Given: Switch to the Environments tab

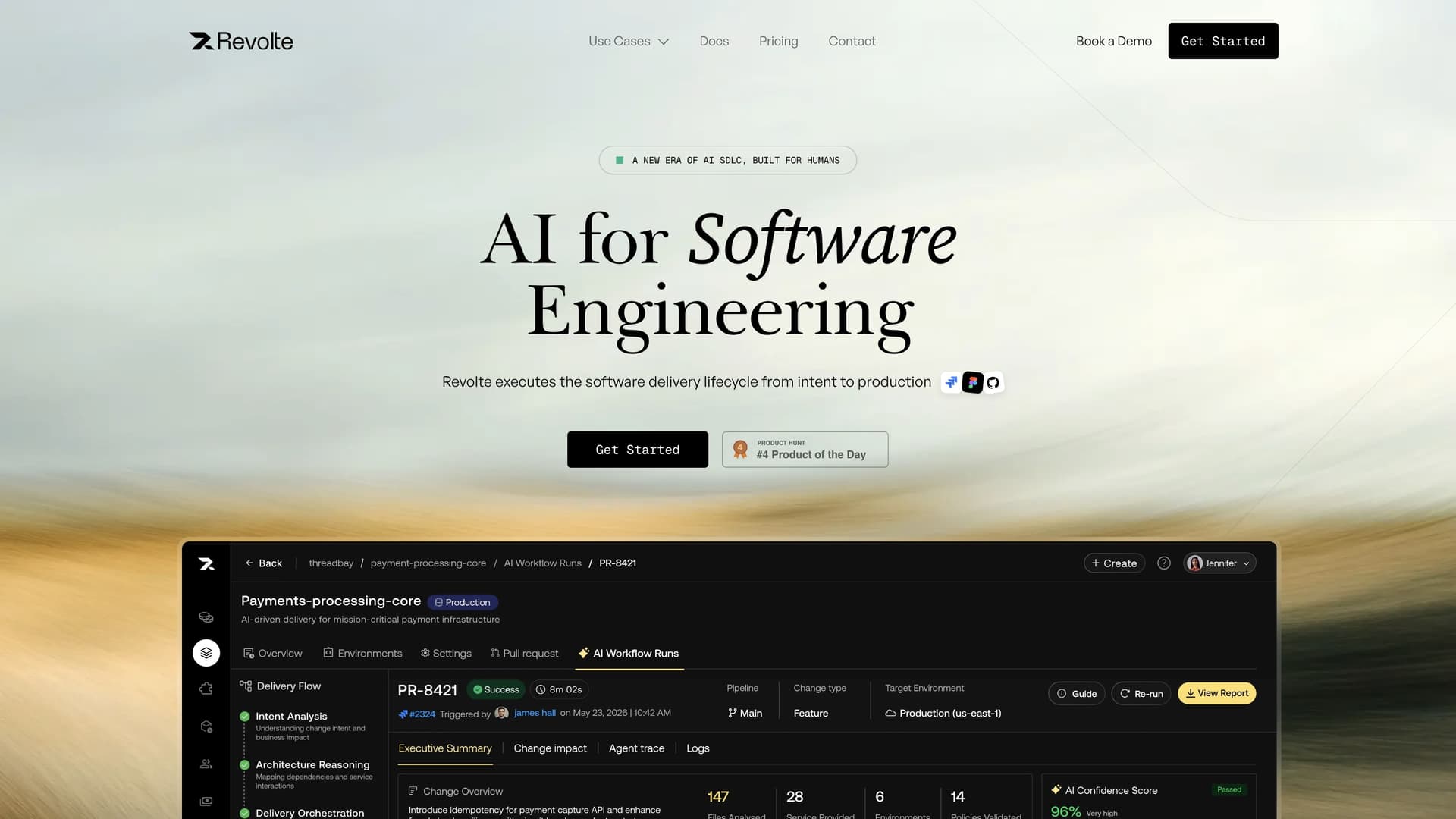Looking at the screenshot, I should click(x=362, y=653).
